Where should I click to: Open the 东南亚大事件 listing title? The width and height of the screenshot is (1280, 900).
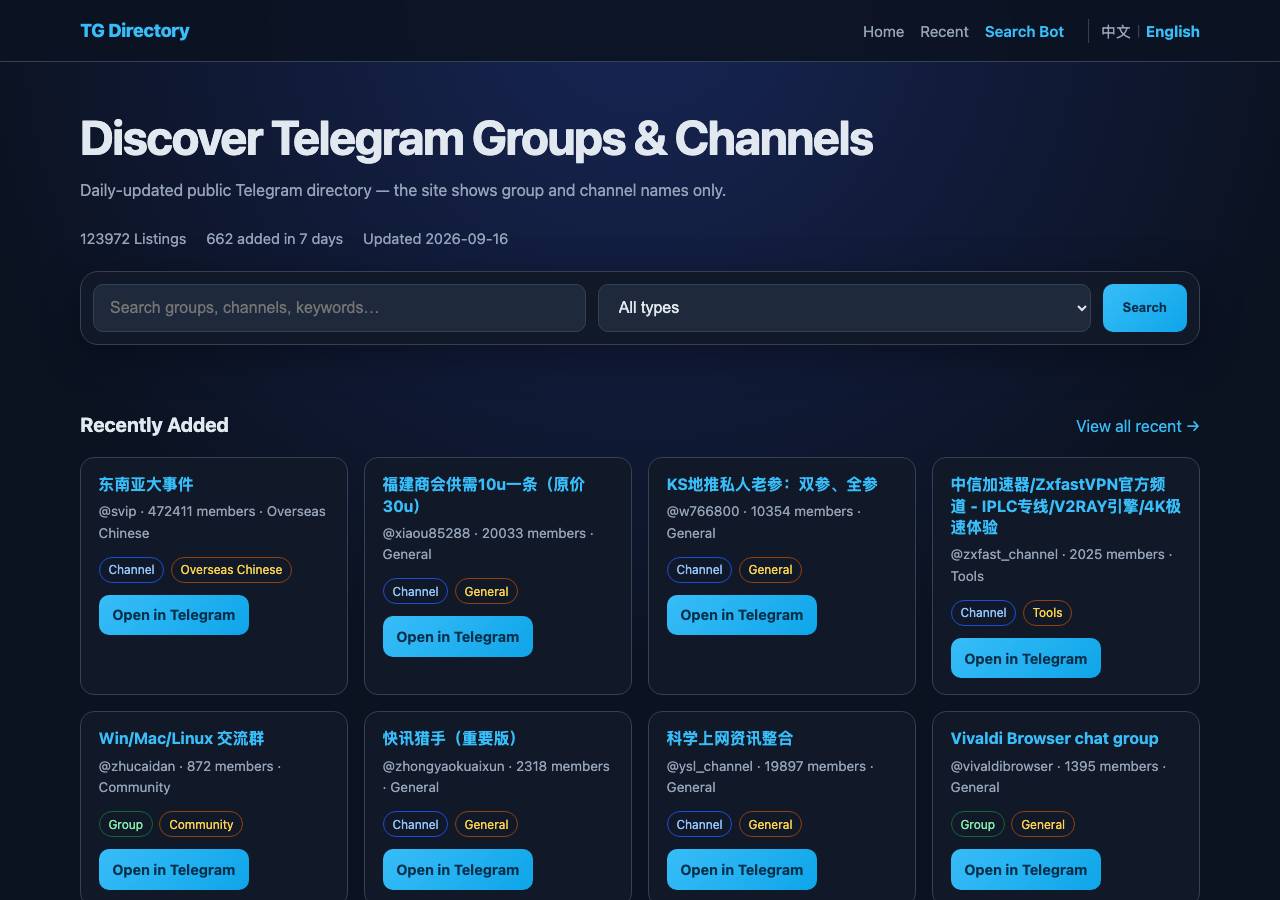click(146, 484)
